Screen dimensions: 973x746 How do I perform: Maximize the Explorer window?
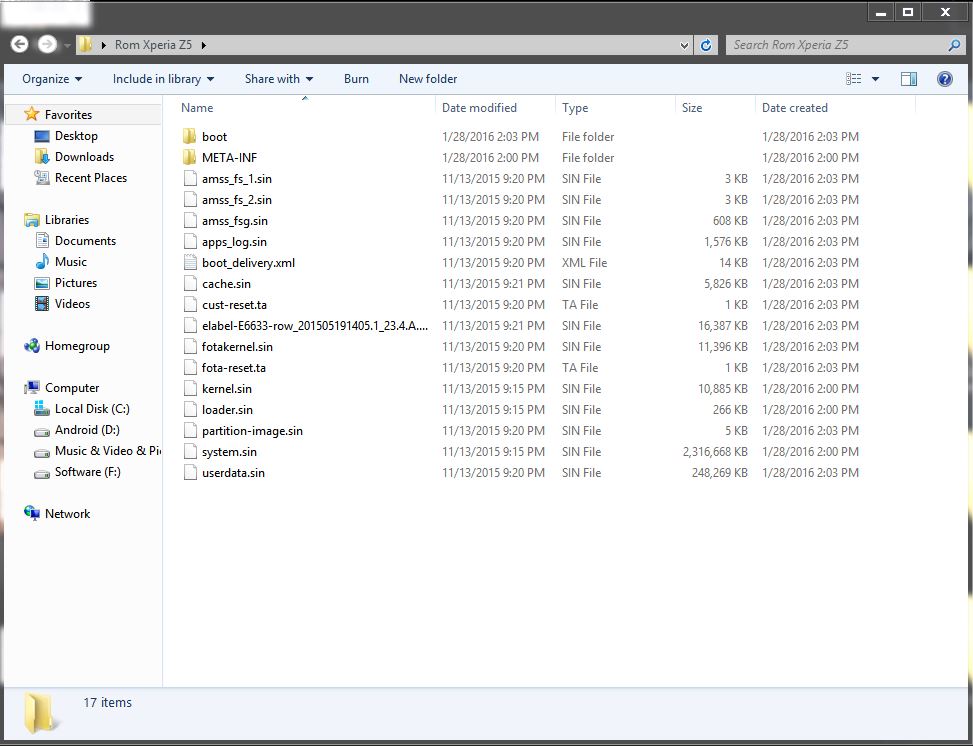[x=908, y=12]
